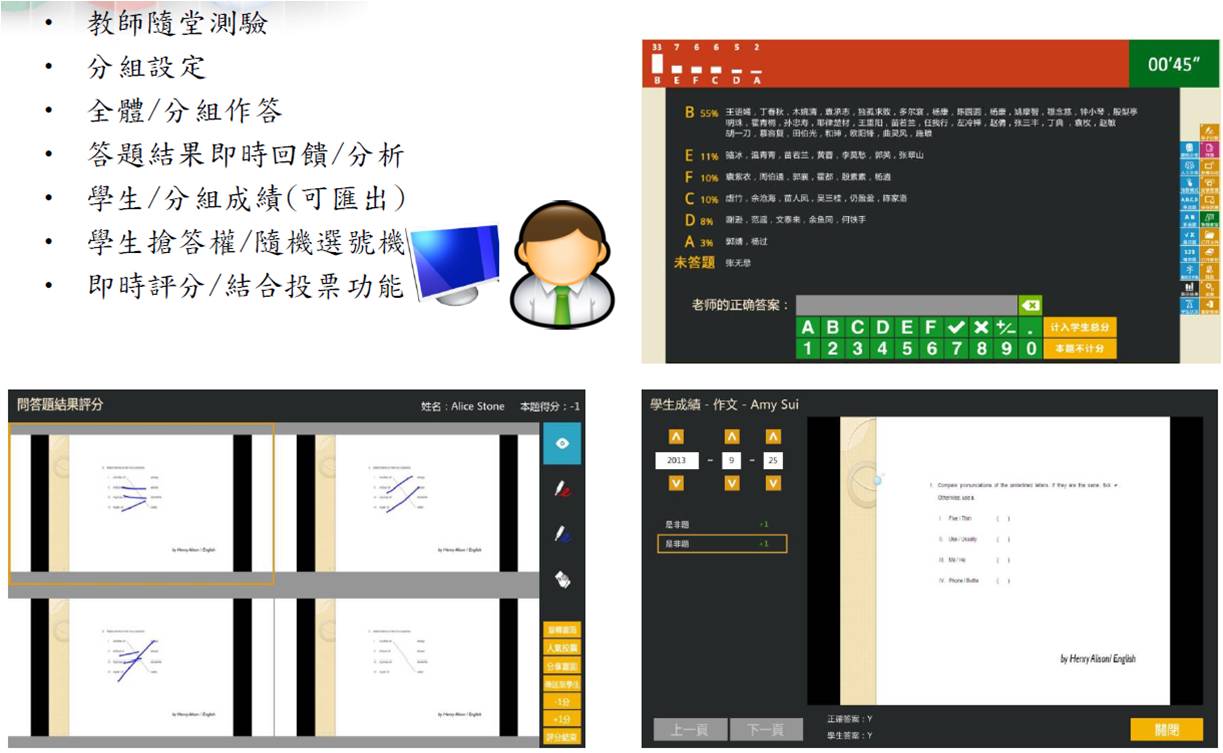The height and width of the screenshot is (753, 1223).
Task: Click the teacher's correct answer input field
Action: click(906, 305)
